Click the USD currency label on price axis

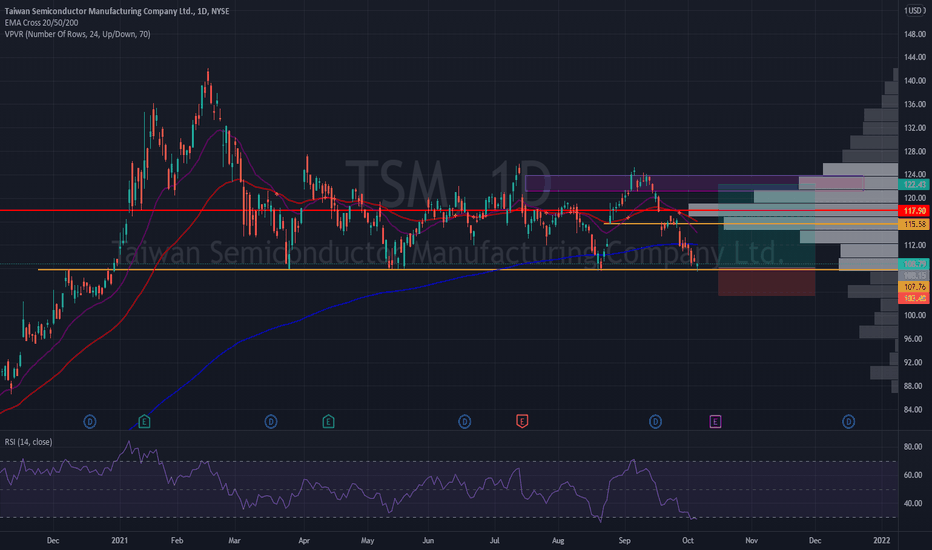(x=914, y=11)
